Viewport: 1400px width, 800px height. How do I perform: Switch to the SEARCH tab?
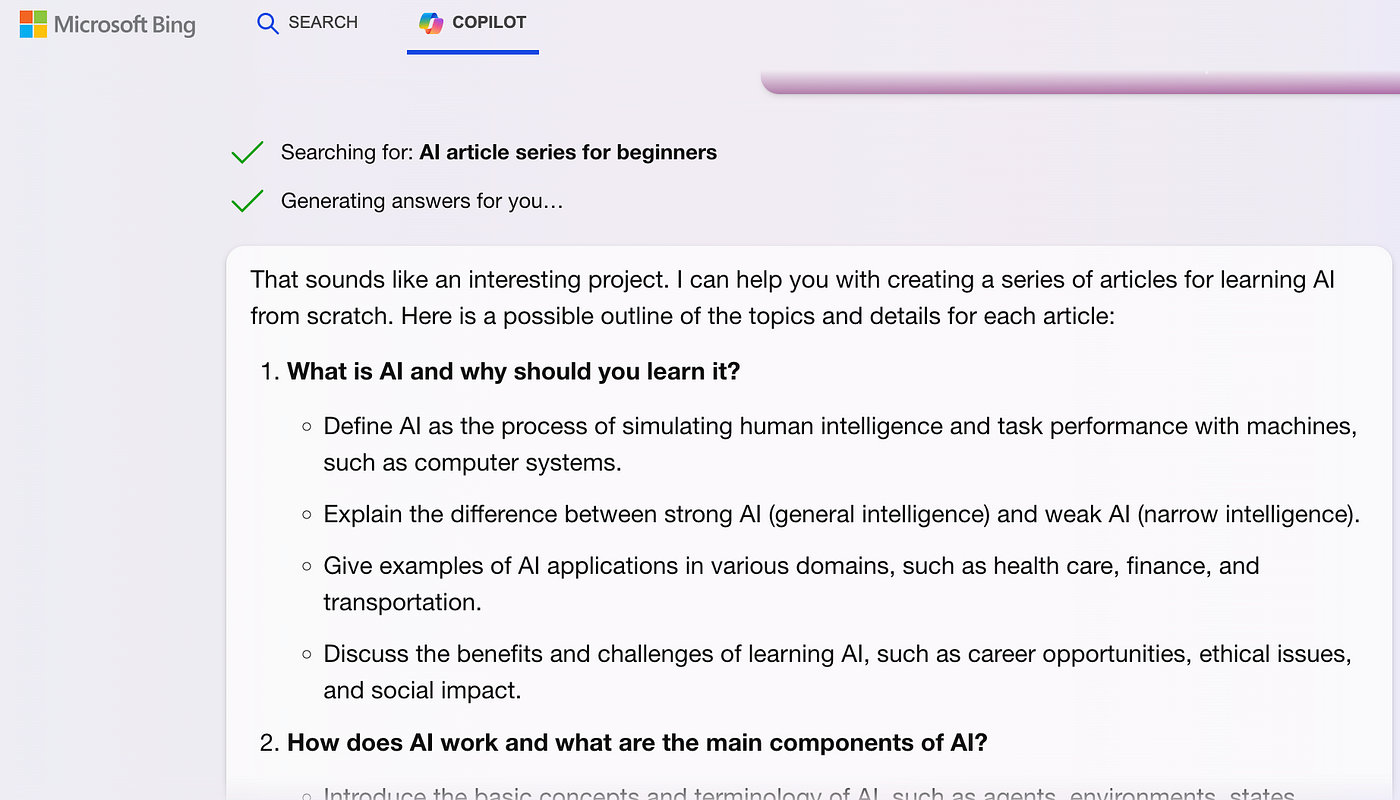[x=307, y=23]
